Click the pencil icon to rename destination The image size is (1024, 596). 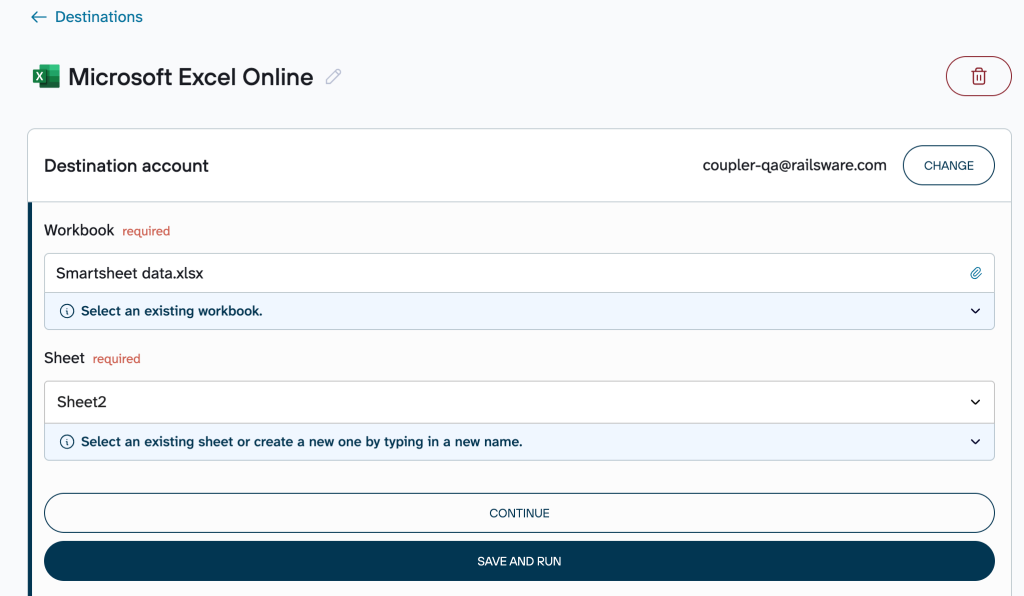click(x=333, y=77)
